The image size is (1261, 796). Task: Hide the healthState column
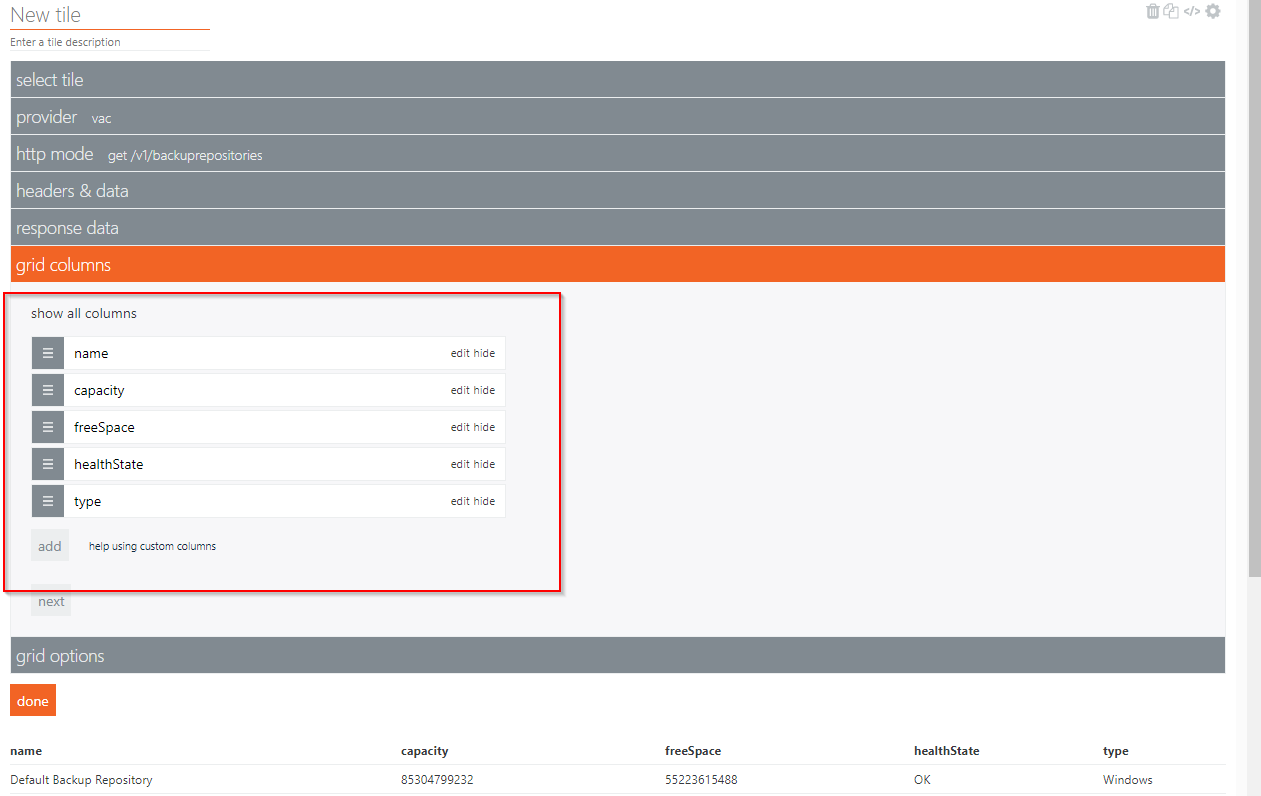pos(484,464)
